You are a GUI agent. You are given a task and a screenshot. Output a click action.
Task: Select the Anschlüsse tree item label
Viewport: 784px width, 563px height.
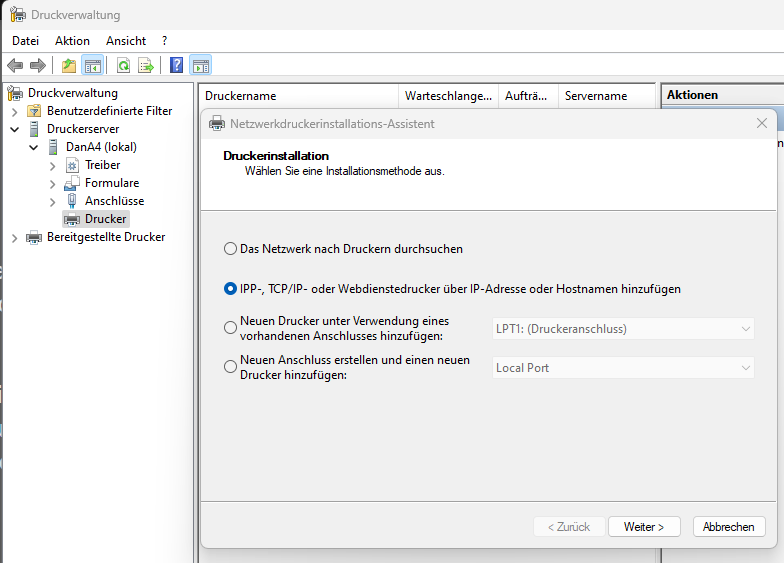tap(114, 201)
